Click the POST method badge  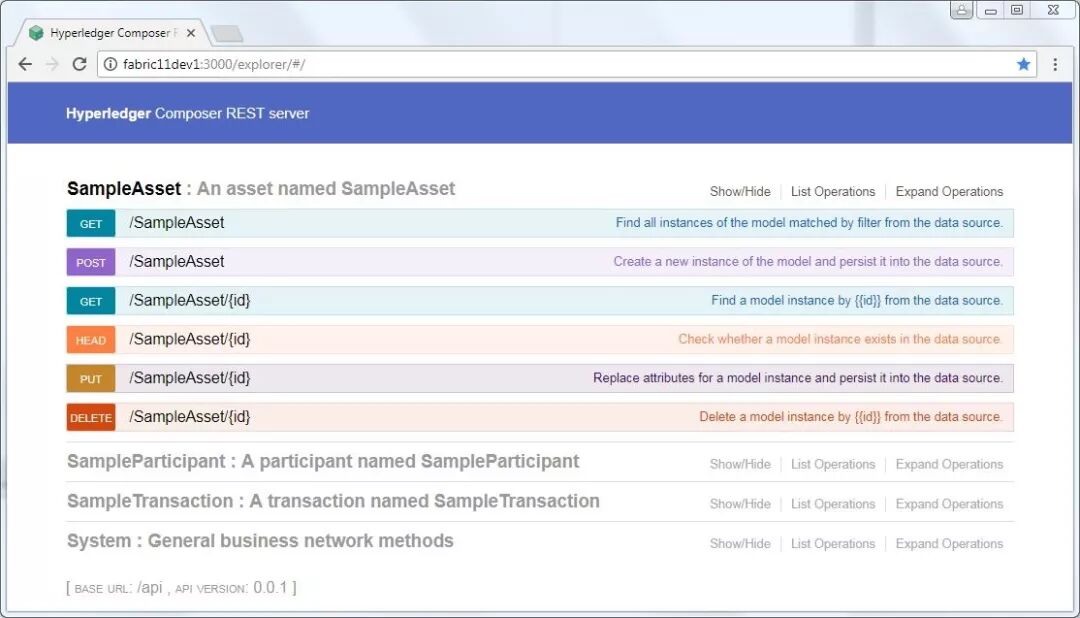pos(91,262)
